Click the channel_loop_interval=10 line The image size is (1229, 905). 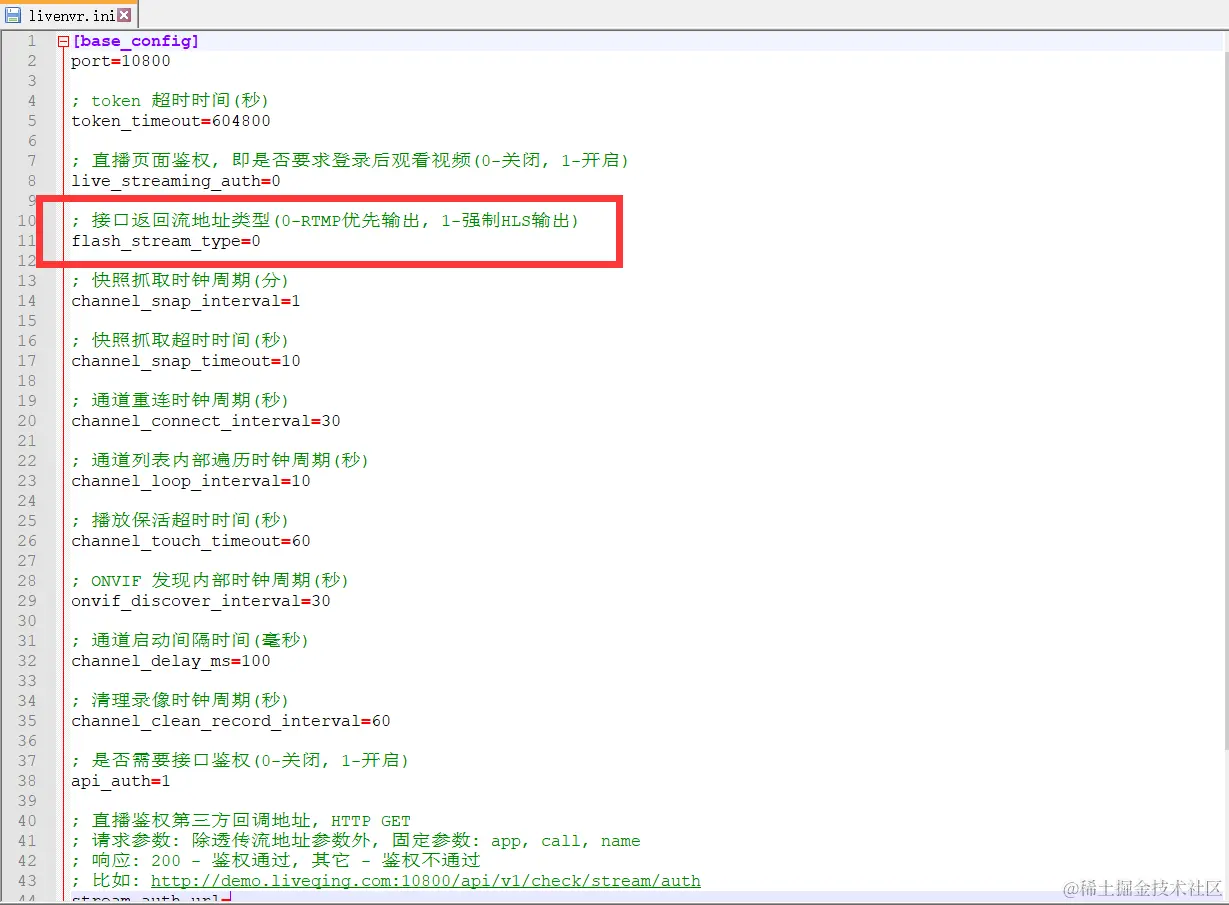coord(191,481)
